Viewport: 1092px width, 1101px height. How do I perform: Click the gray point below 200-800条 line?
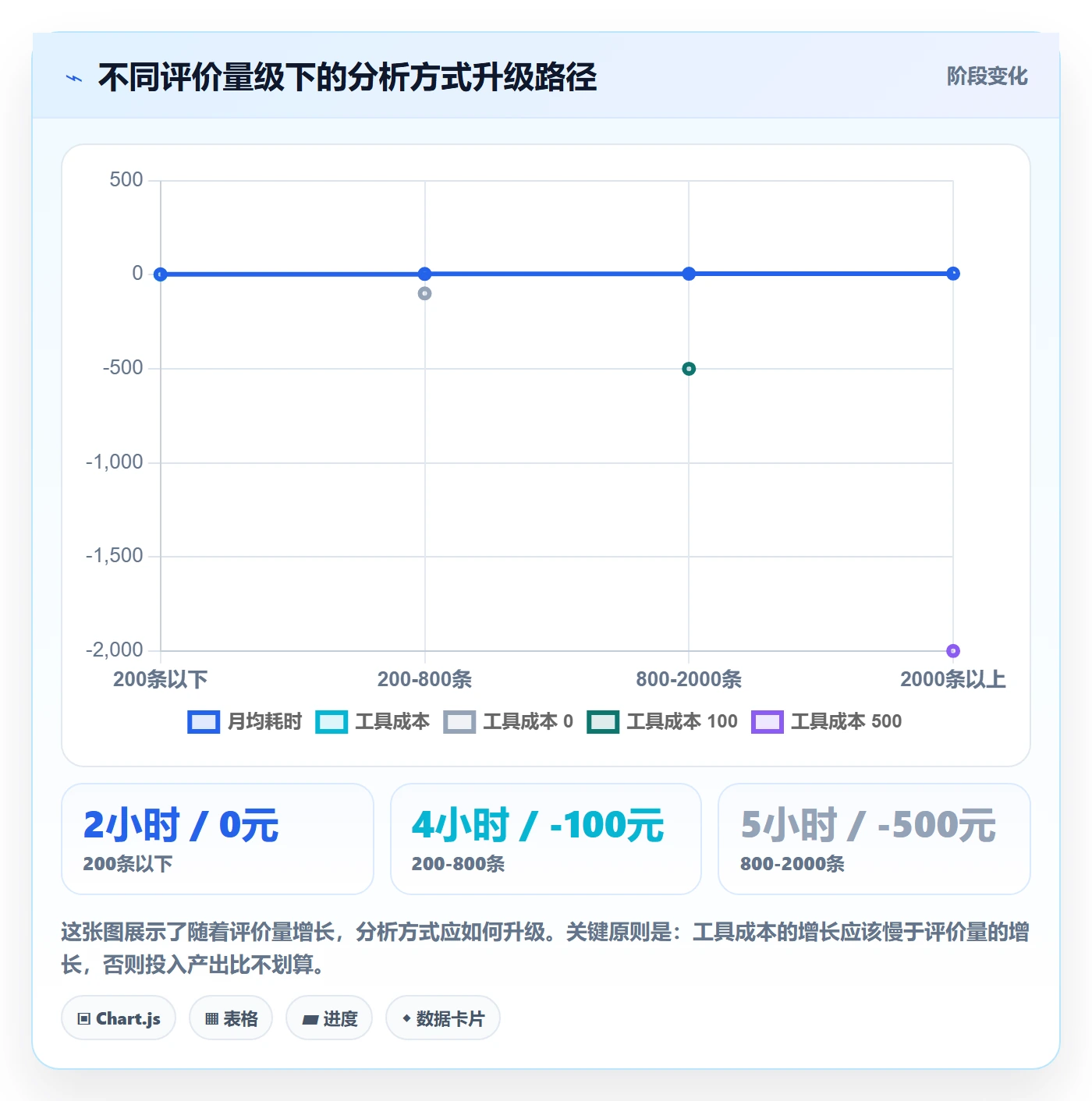click(x=424, y=294)
